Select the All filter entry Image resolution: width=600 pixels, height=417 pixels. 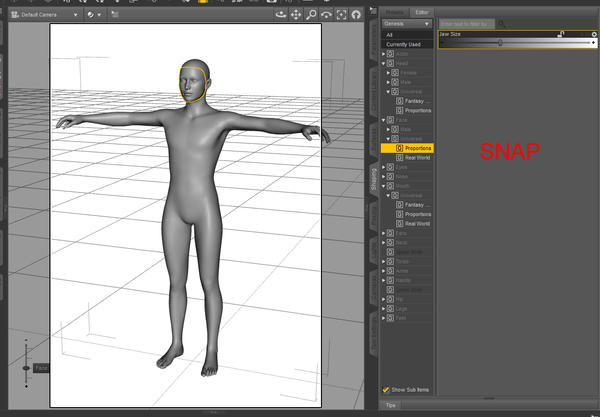coord(390,35)
